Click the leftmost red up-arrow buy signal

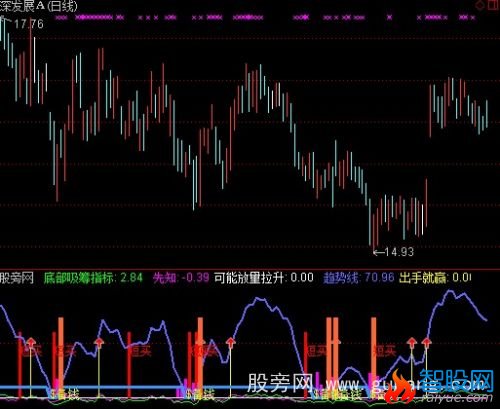coord(31,342)
